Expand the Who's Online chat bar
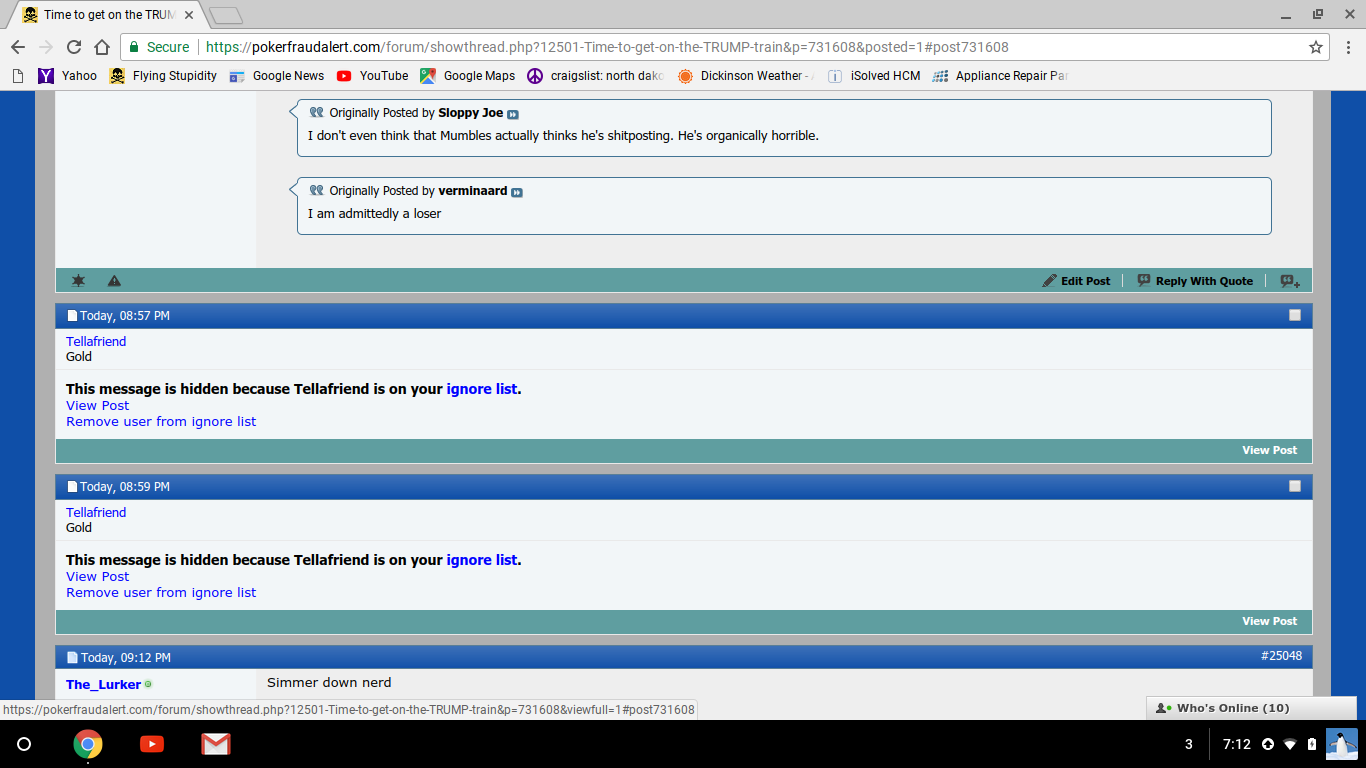1366x768 pixels. pyautogui.click(x=1232, y=708)
